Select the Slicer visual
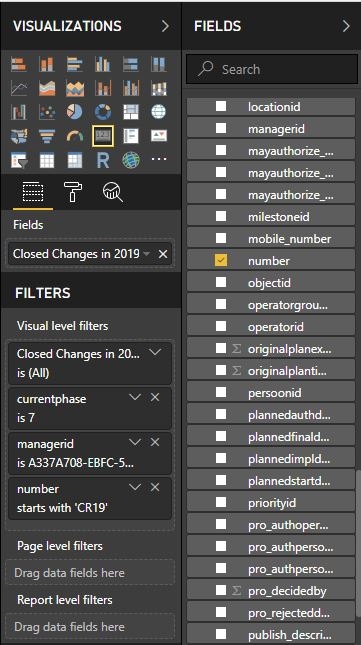The image size is (361, 645). click(19, 160)
